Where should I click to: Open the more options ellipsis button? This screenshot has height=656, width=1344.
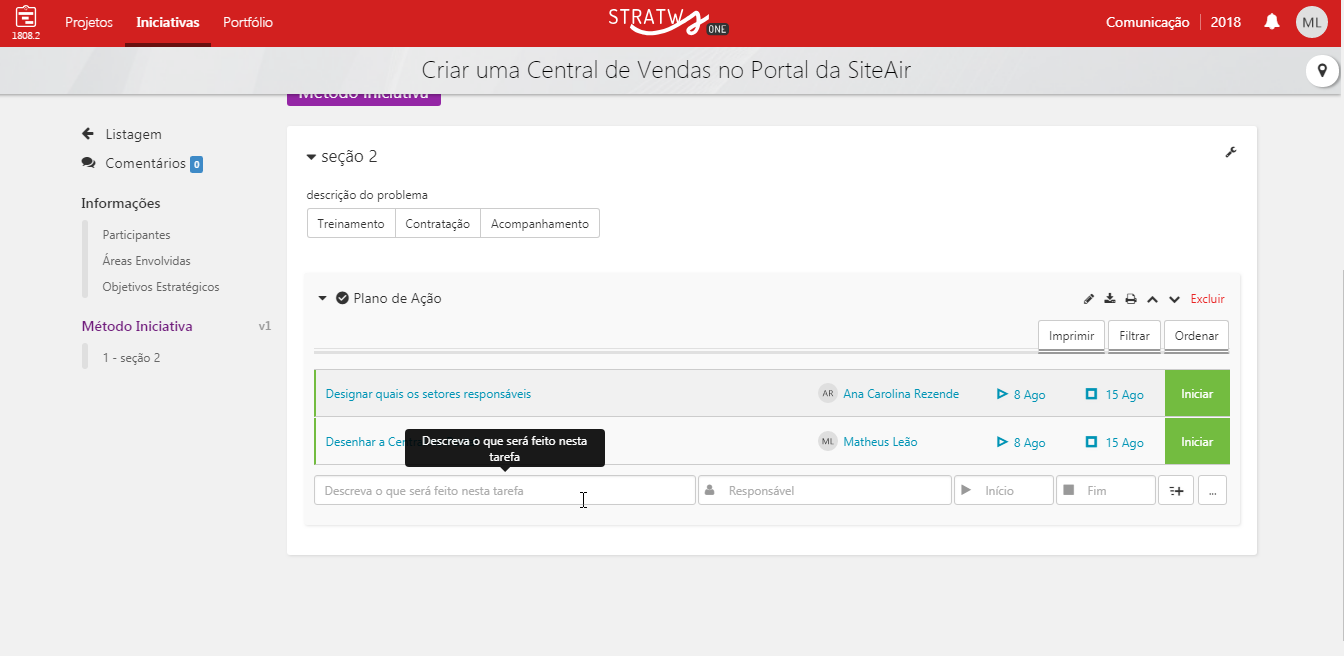click(1212, 490)
